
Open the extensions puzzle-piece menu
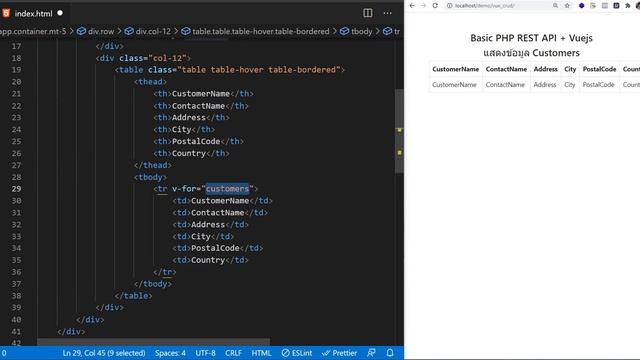(x=628, y=5)
